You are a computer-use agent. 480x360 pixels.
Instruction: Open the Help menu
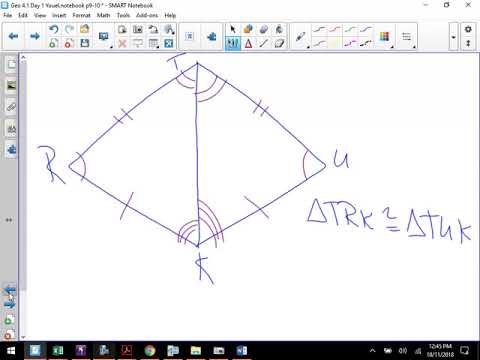point(170,15)
